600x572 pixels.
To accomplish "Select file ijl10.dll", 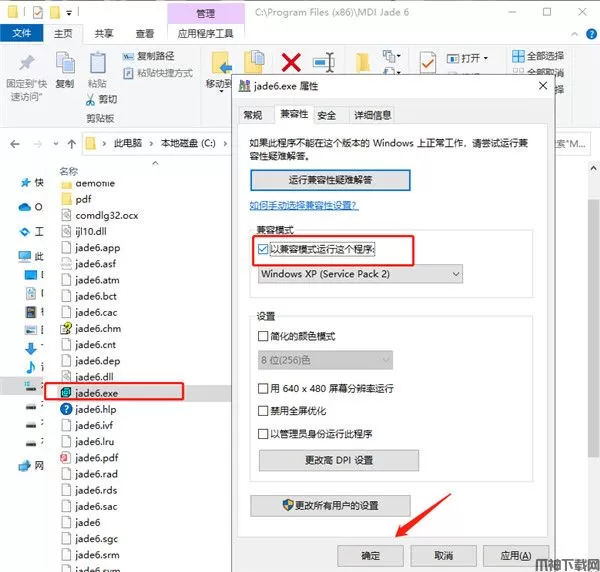I will coord(84,231).
